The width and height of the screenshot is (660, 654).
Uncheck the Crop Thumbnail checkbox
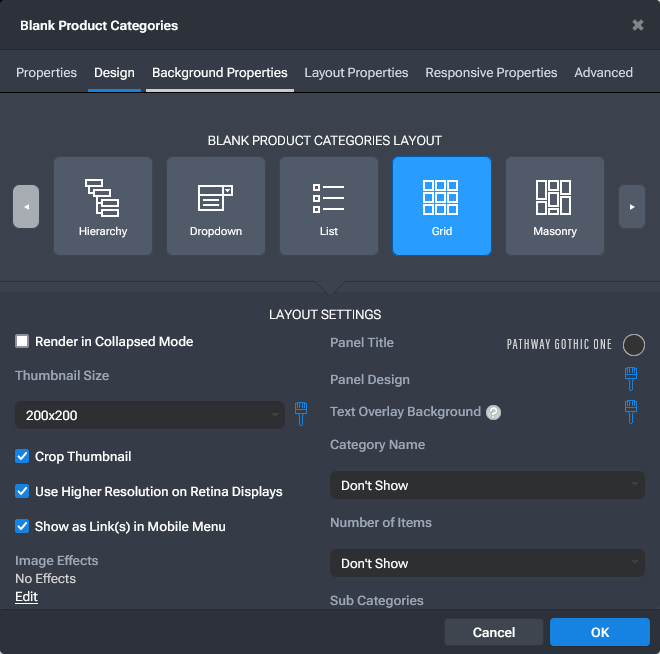[x=22, y=456]
